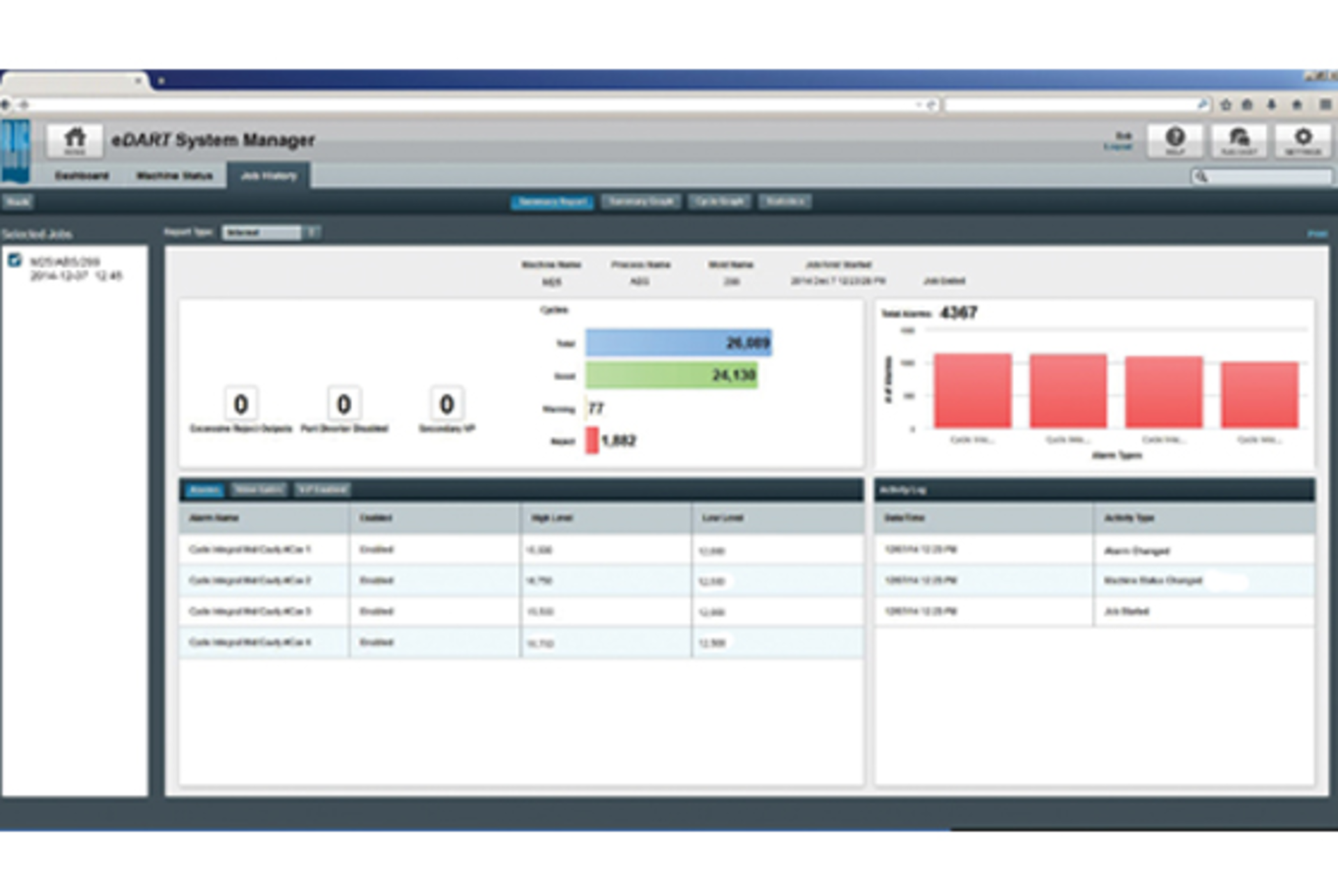Open the Help question mark icon
The width and height of the screenshot is (1338, 896).
click(x=1175, y=140)
